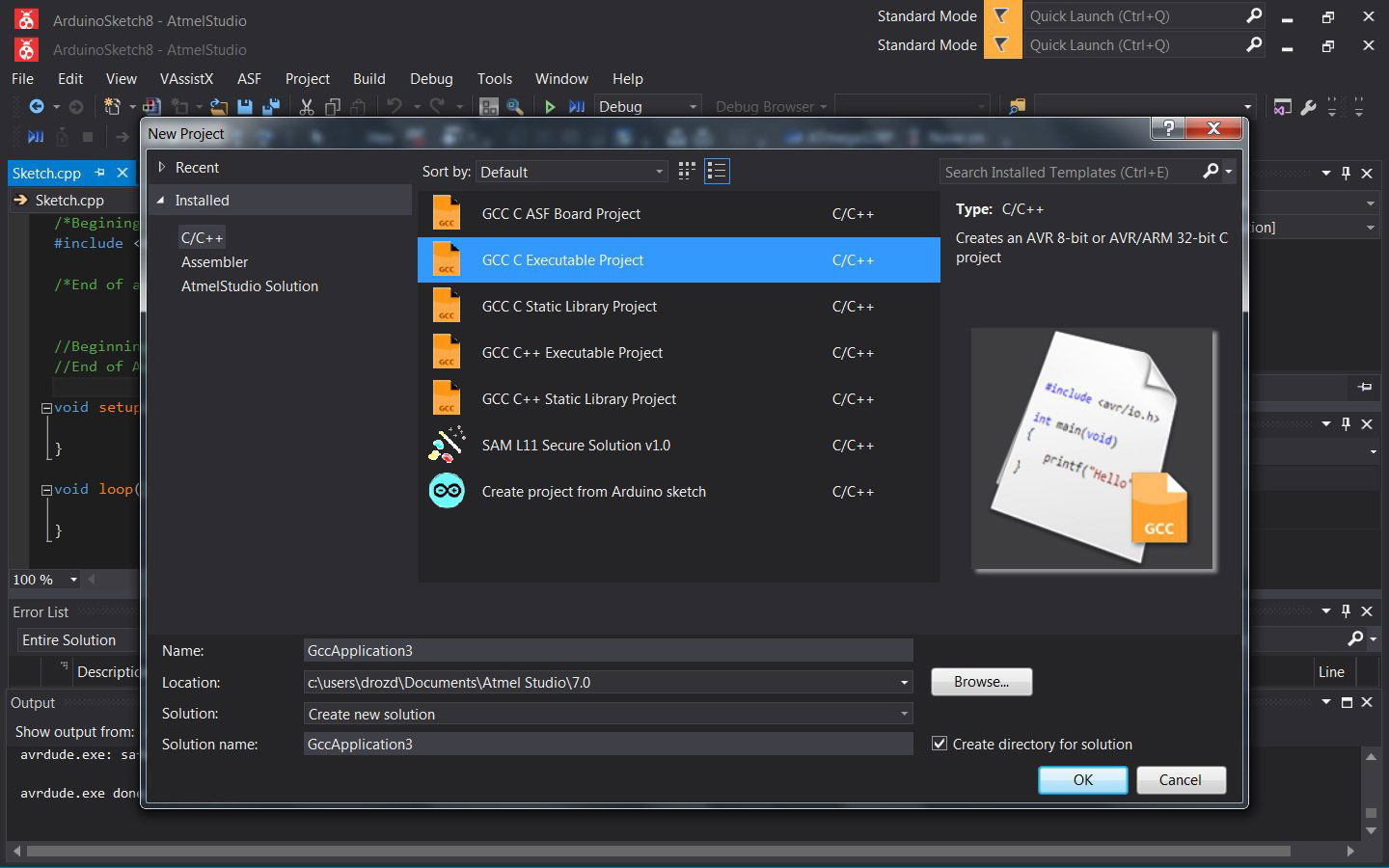Image resolution: width=1389 pixels, height=868 pixels.
Task: Click the Find in Files folder icon
Action: [x=1016, y=106]
